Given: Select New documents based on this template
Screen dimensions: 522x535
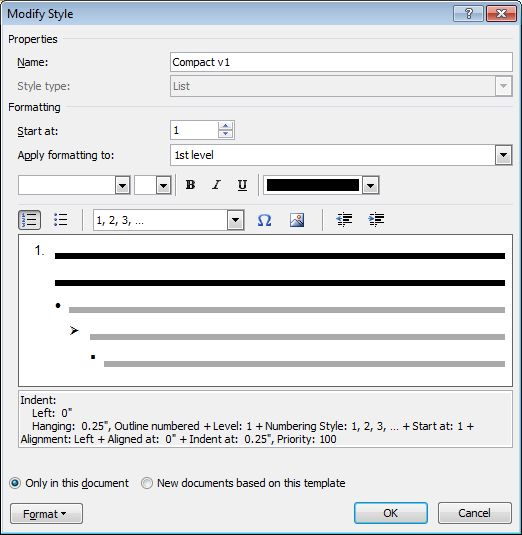Looking at the screenshot, I should coord(243,483).
